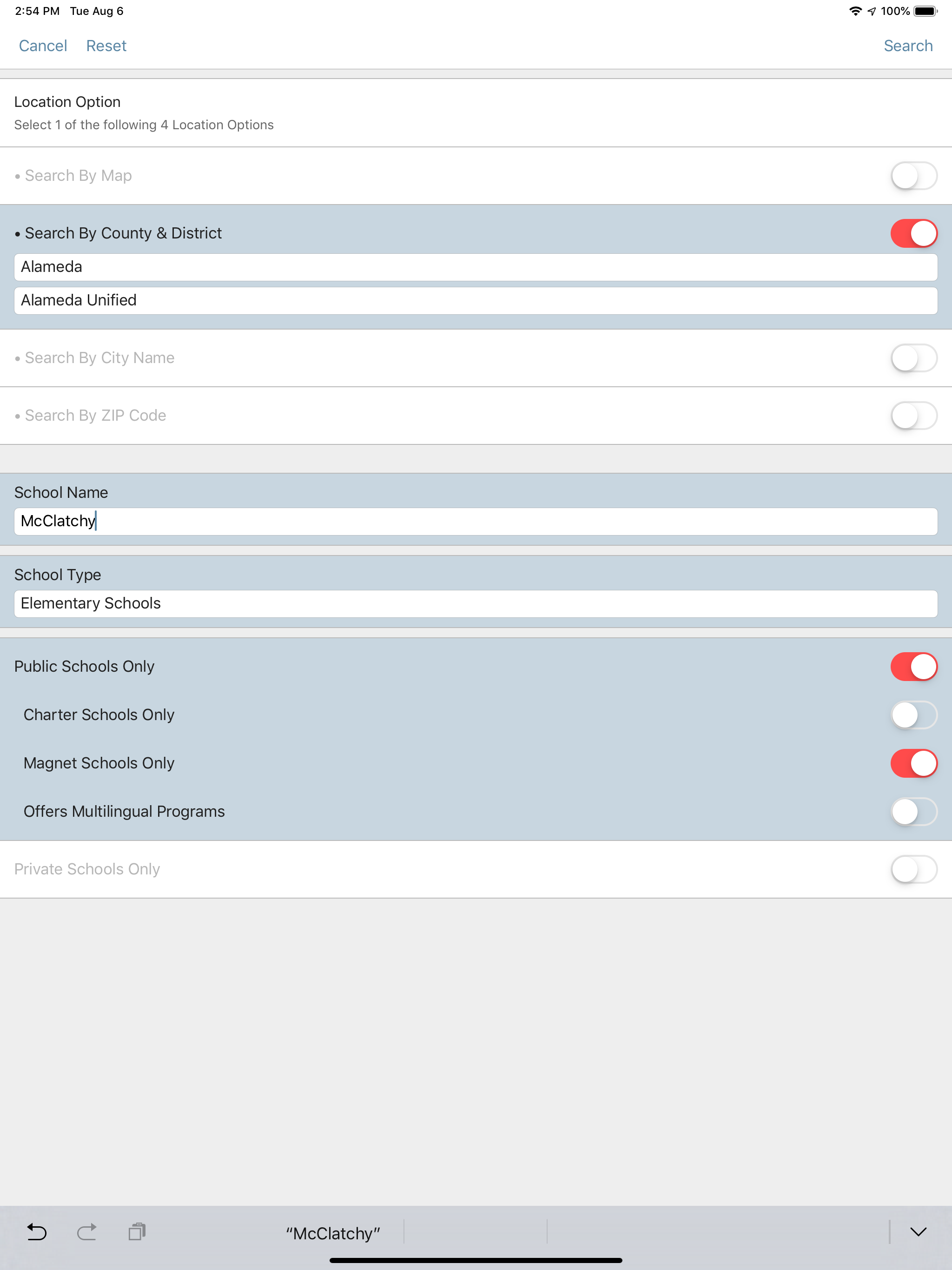Tap the paste clipboard icon

click(137, 1232)
